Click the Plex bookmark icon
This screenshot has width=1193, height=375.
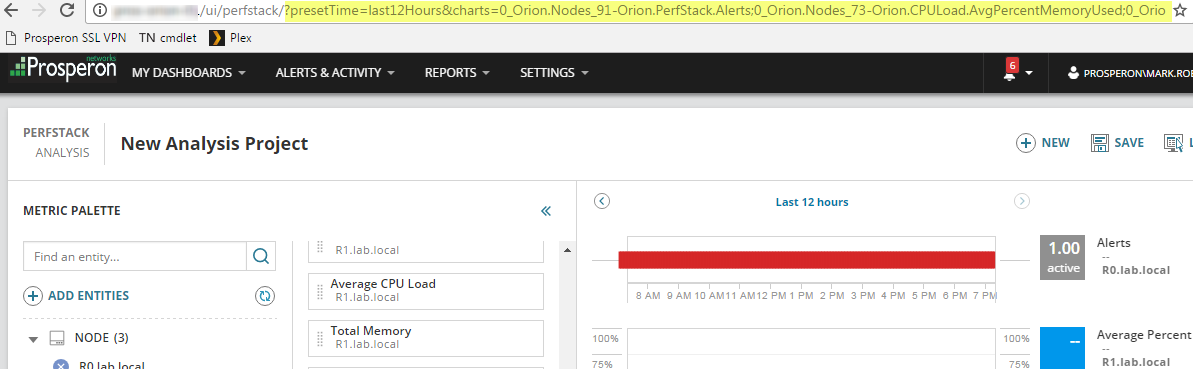click(216, 37)
